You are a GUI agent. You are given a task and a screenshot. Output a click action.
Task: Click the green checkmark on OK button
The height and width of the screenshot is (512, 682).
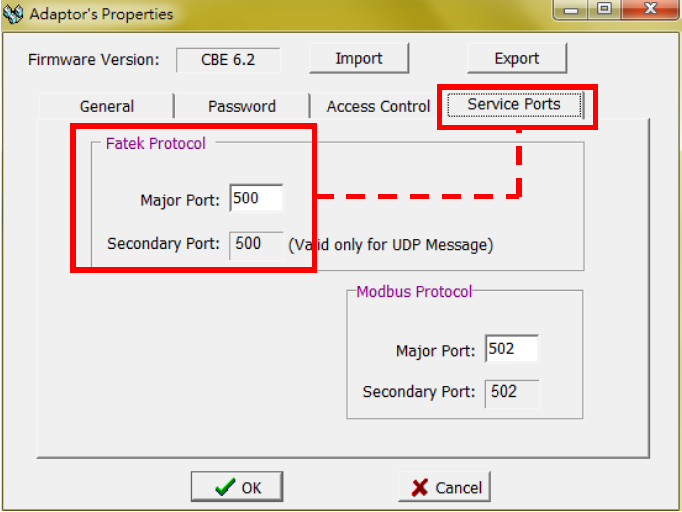(x=225, y=487)
